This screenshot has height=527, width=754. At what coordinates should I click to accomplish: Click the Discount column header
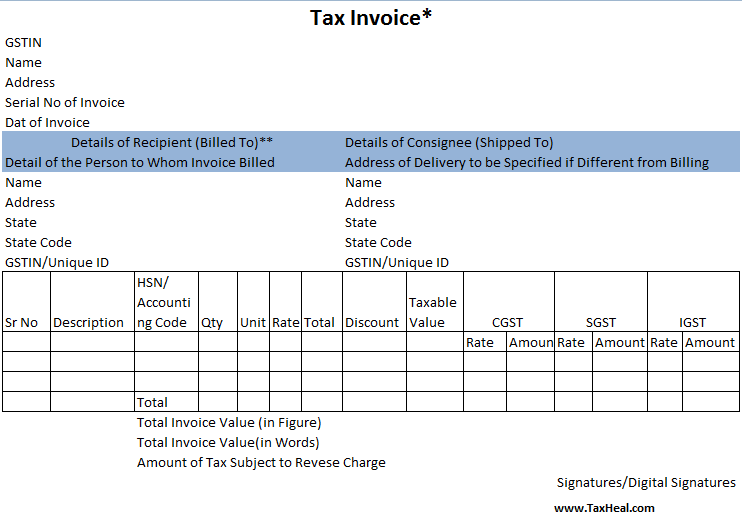pyautogui.click(x=372, y=323)
